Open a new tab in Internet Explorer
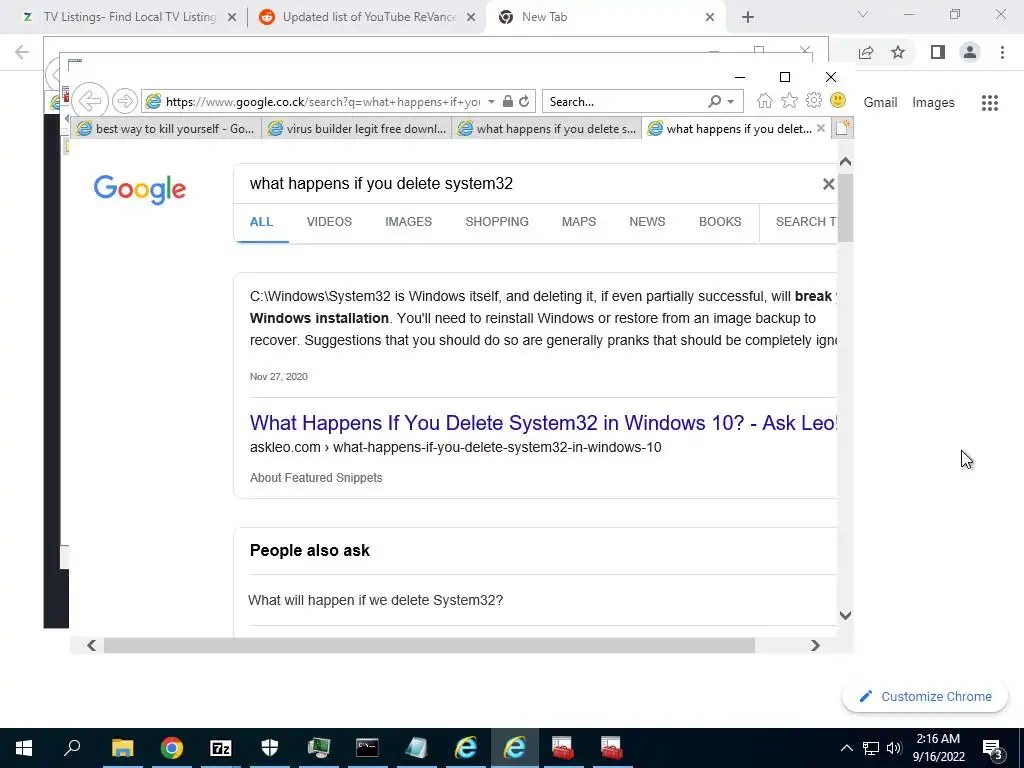 point(842,128)
